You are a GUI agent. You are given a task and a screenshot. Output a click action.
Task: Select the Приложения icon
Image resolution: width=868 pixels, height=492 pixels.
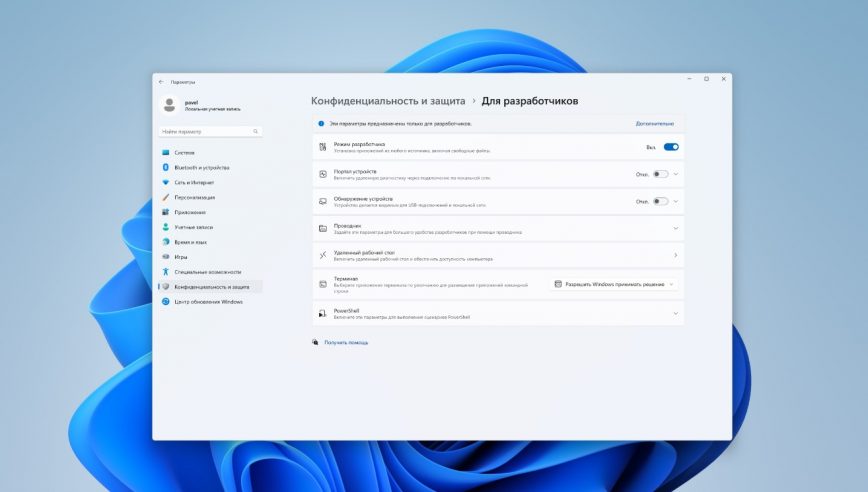click(166, 213)
